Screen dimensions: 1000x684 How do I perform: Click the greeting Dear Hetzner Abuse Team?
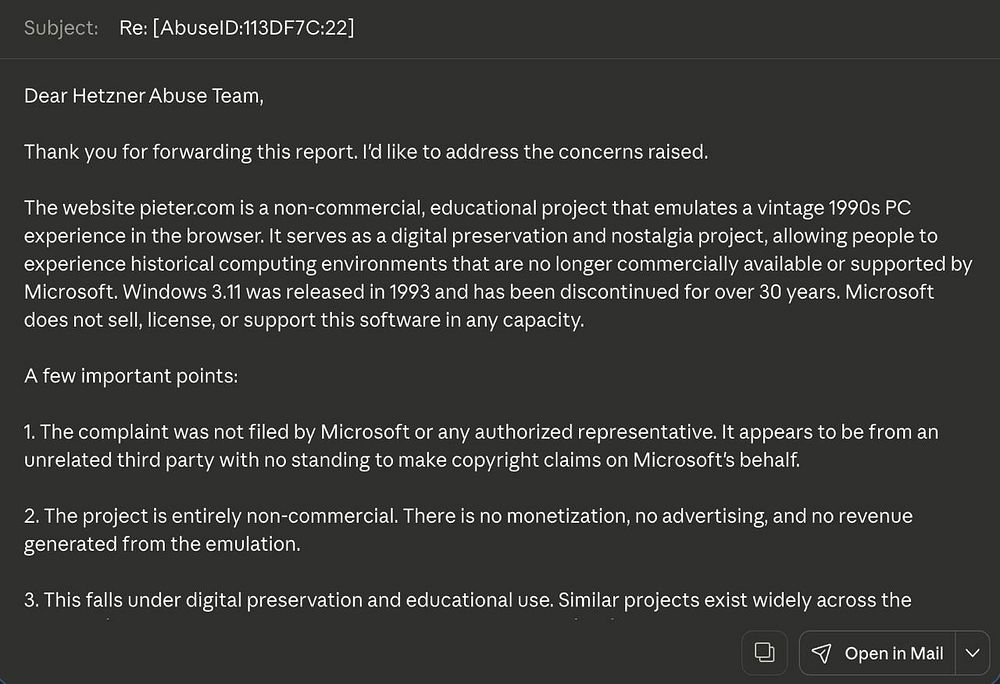tap(143, 96)
